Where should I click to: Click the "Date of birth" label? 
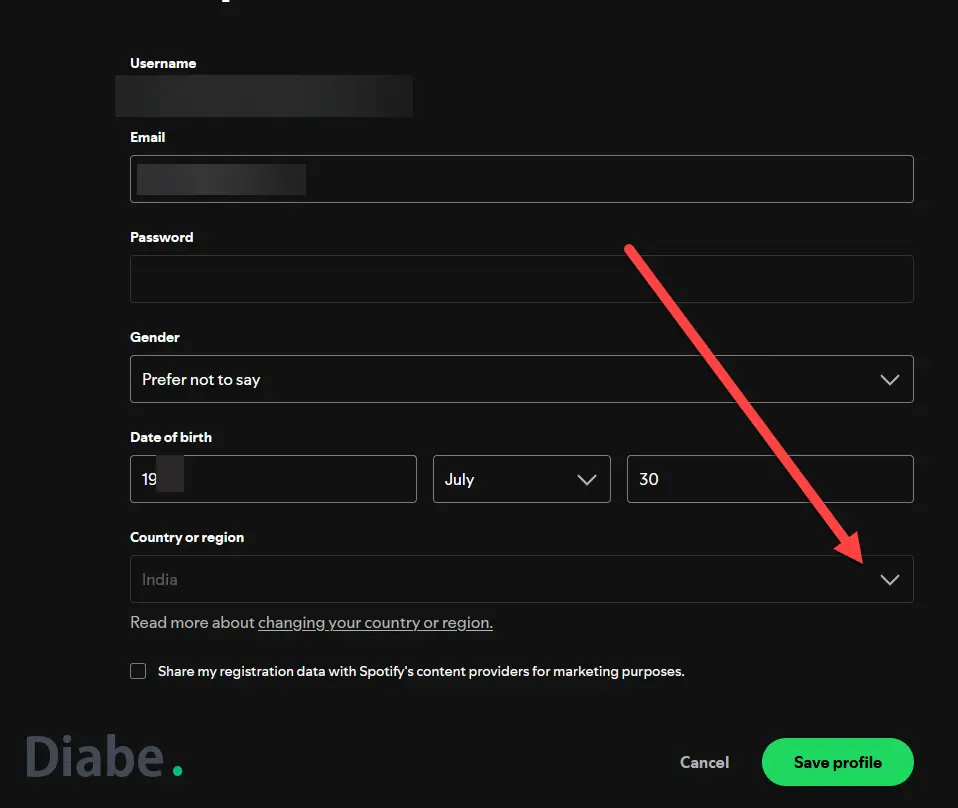point(171,437)
